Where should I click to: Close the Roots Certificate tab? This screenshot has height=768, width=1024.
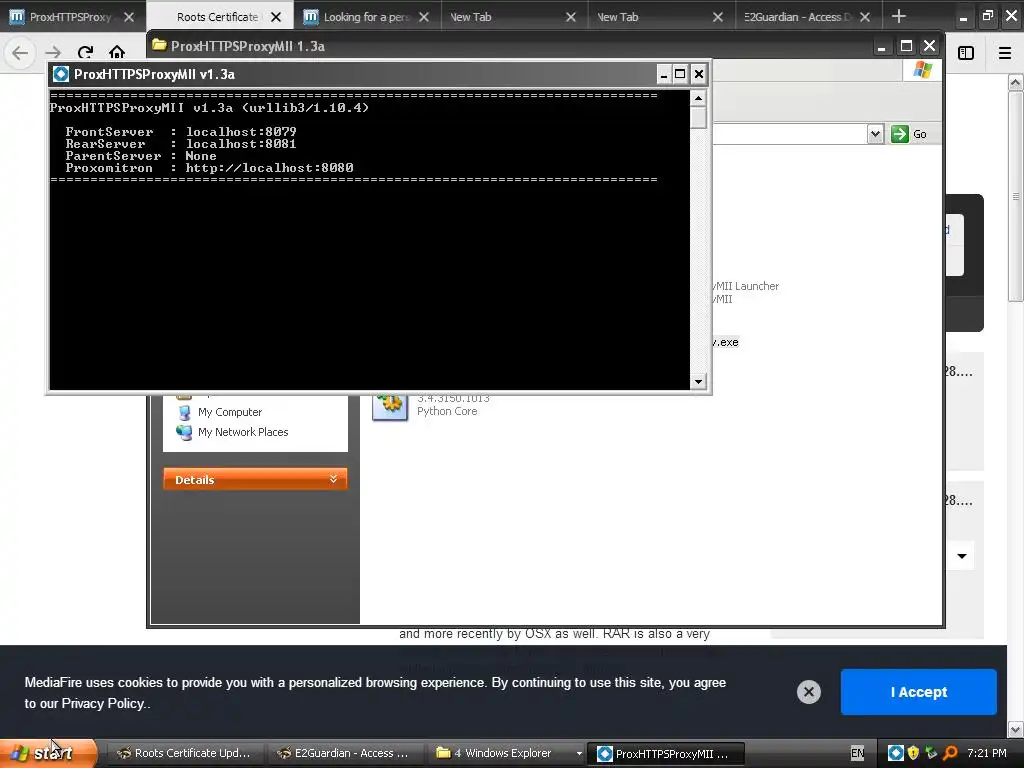point(276,17)
